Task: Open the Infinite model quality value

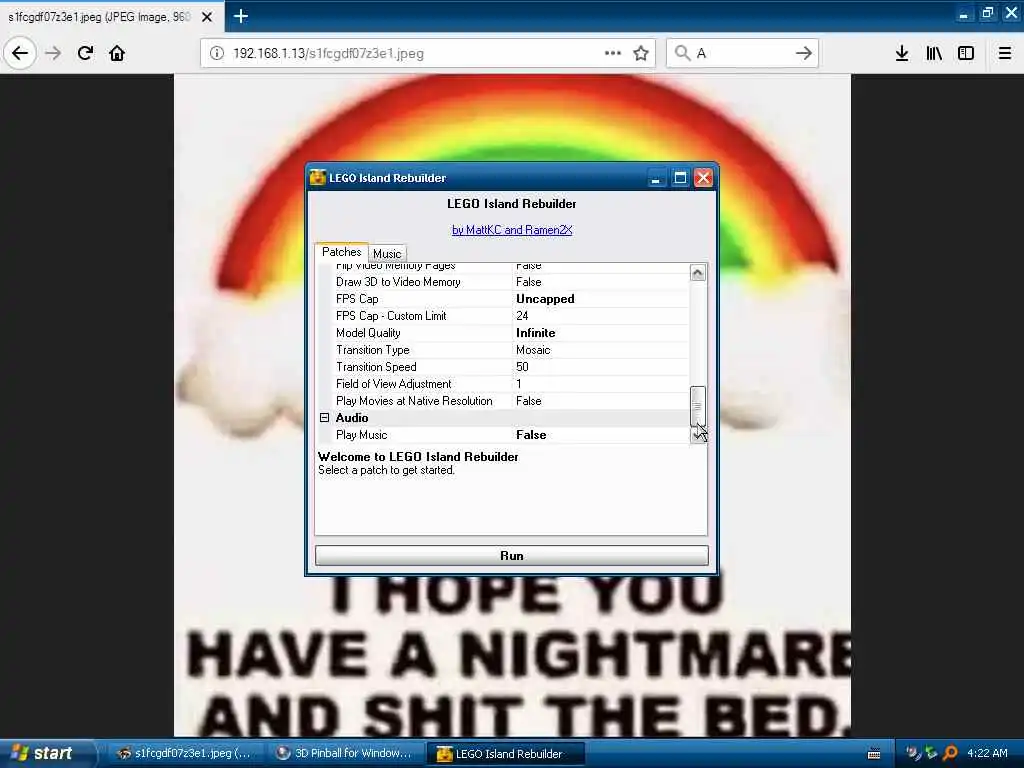Action: click(x=536, y=333)
